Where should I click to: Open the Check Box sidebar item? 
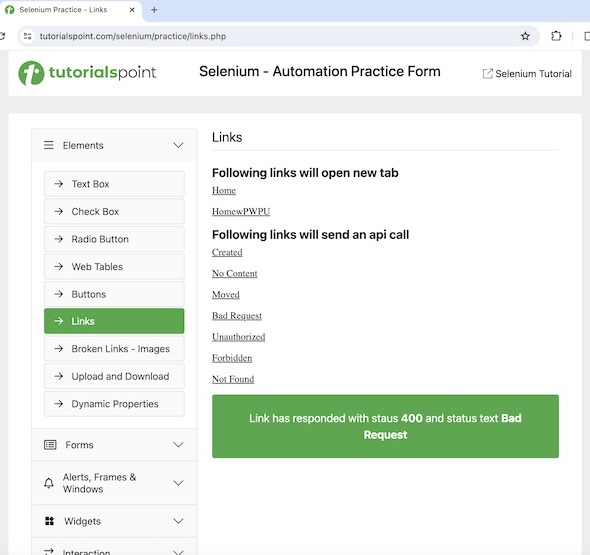(x=114, y=211)
